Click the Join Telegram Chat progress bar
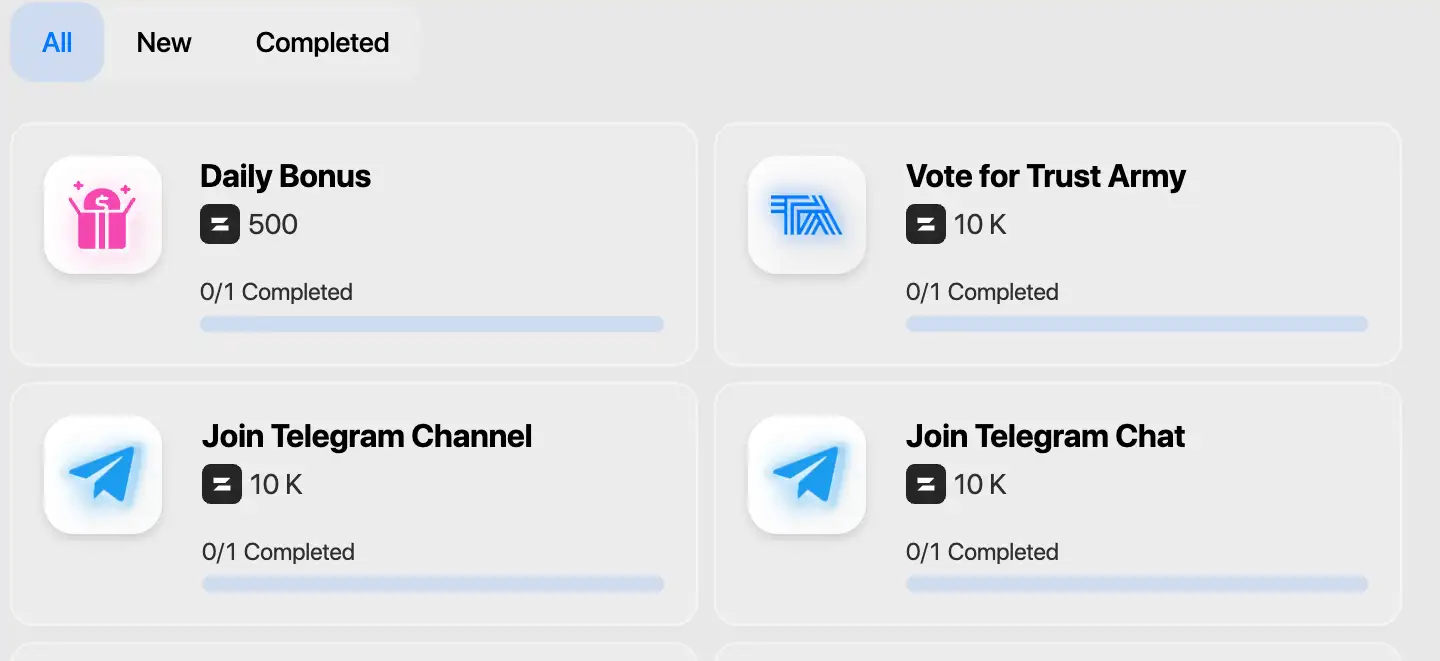This screenshot has height=661, width=1440. coord(1136,584)
